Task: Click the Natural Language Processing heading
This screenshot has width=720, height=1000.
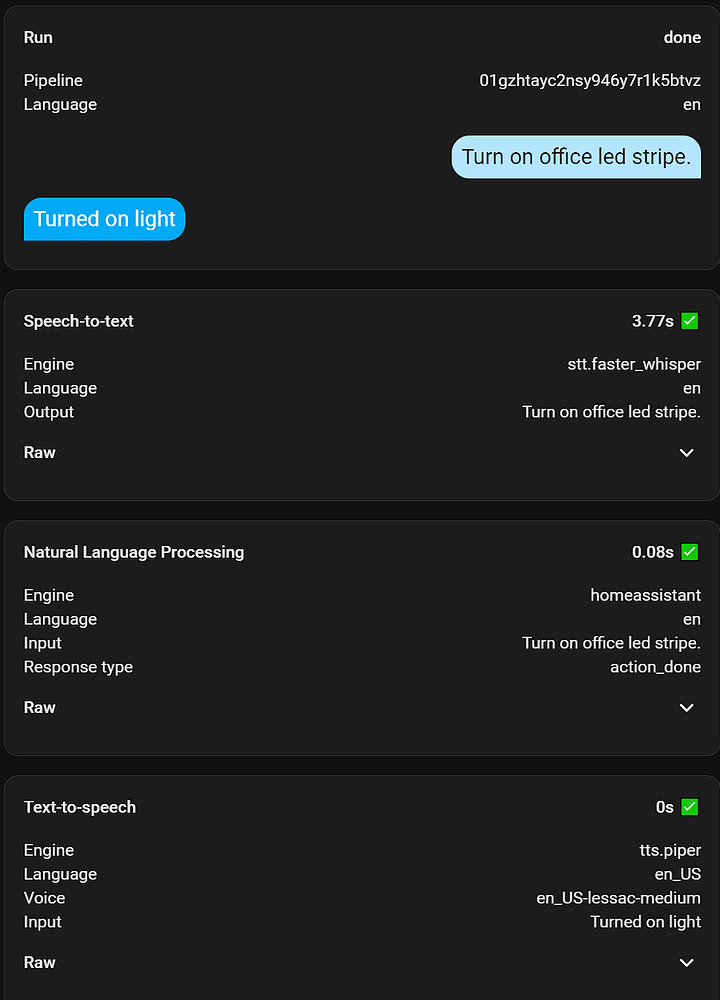Action: point(134,551)
